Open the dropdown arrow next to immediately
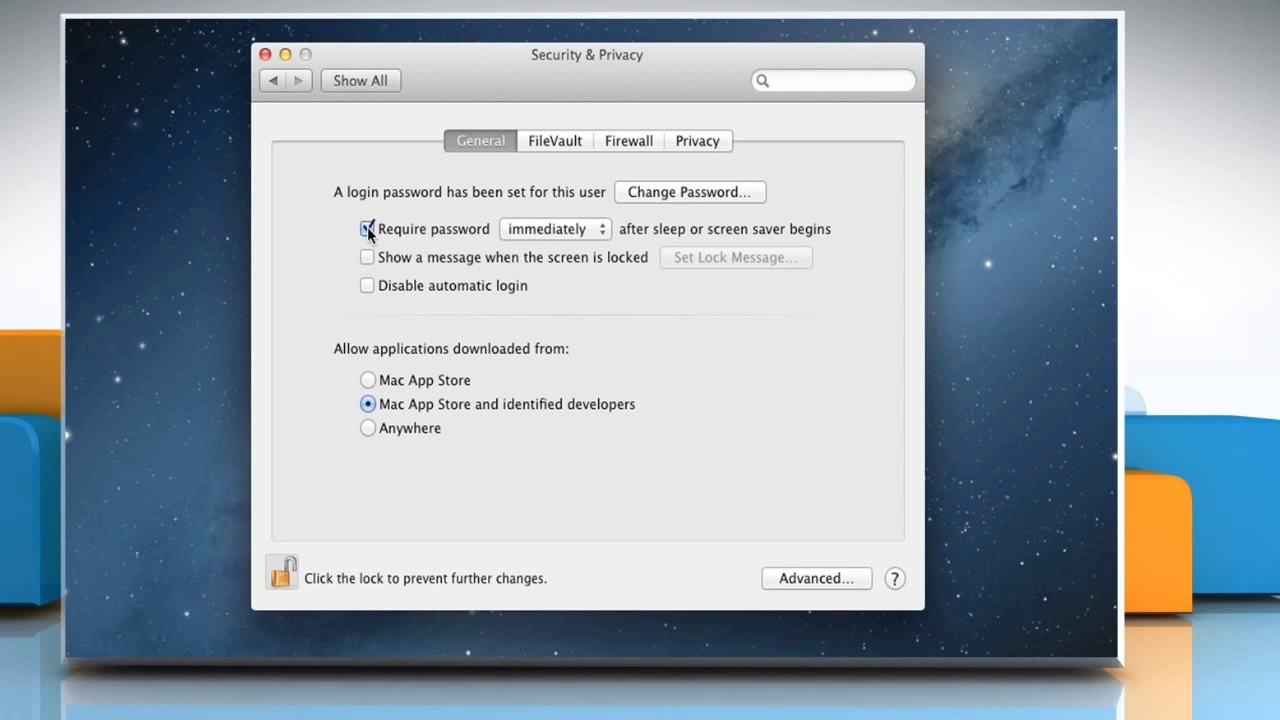The image size is (1280, 720). (601, 229)
